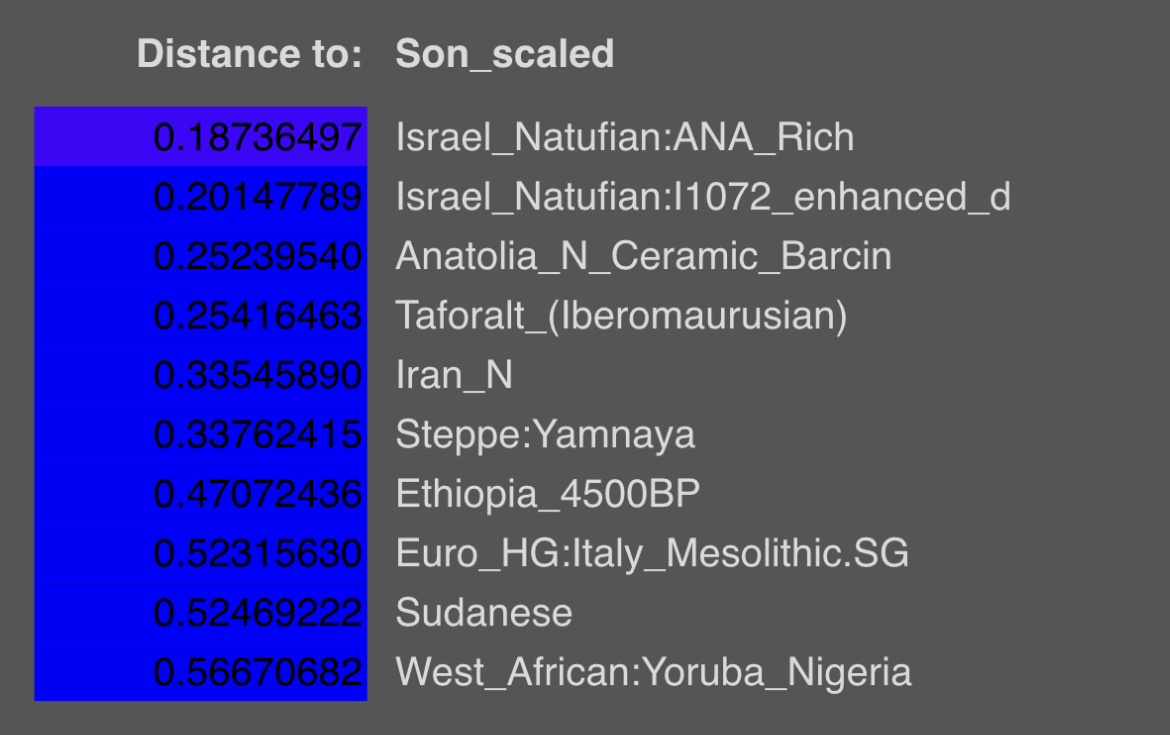Viewport: 1170px width, 735px height.
Task: Select the 0.20147789 distance cell
Action: (x=201, y=196)
